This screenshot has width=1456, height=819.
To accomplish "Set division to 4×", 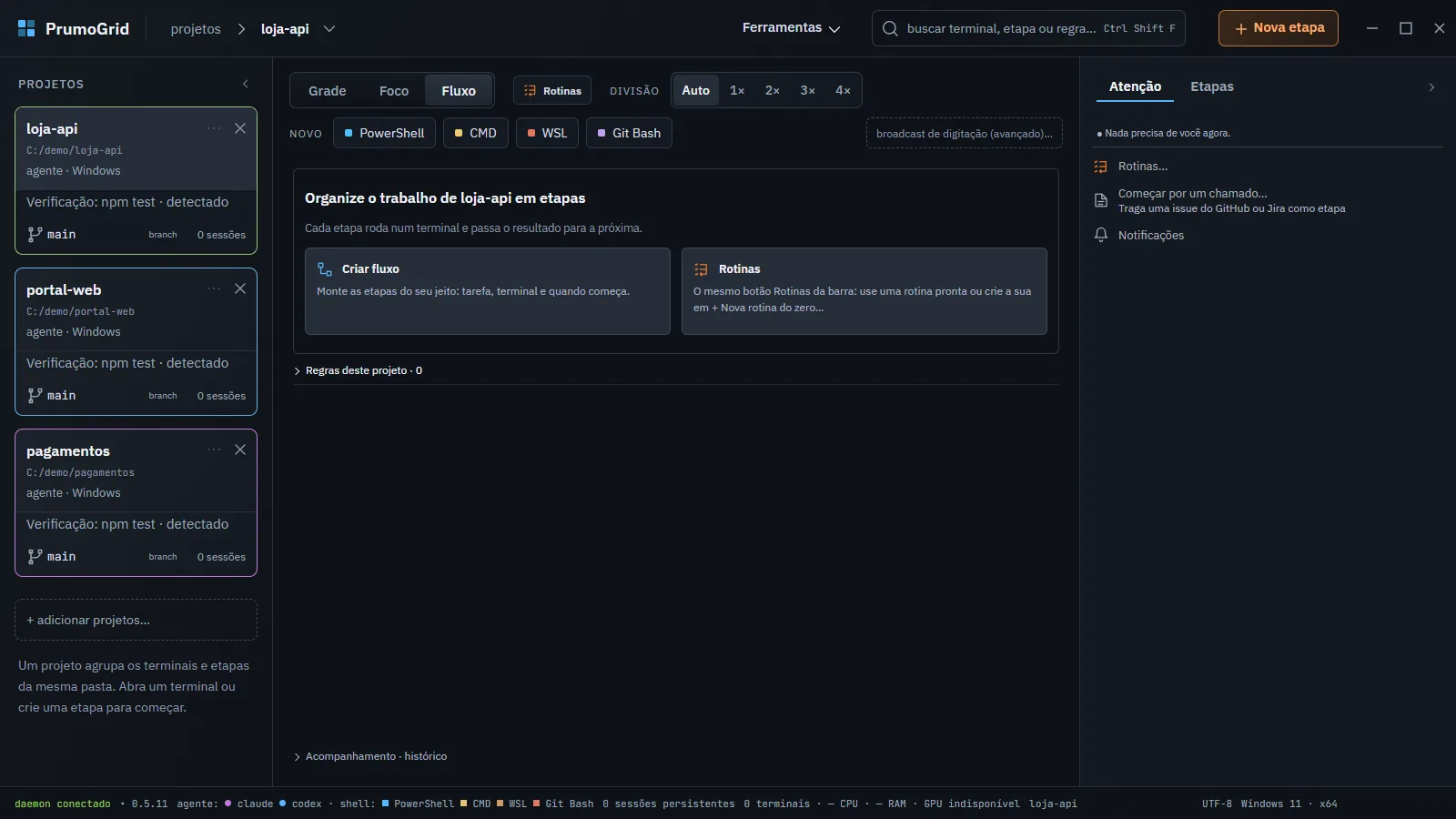I will pyautogui.click(x=844, y=90).
